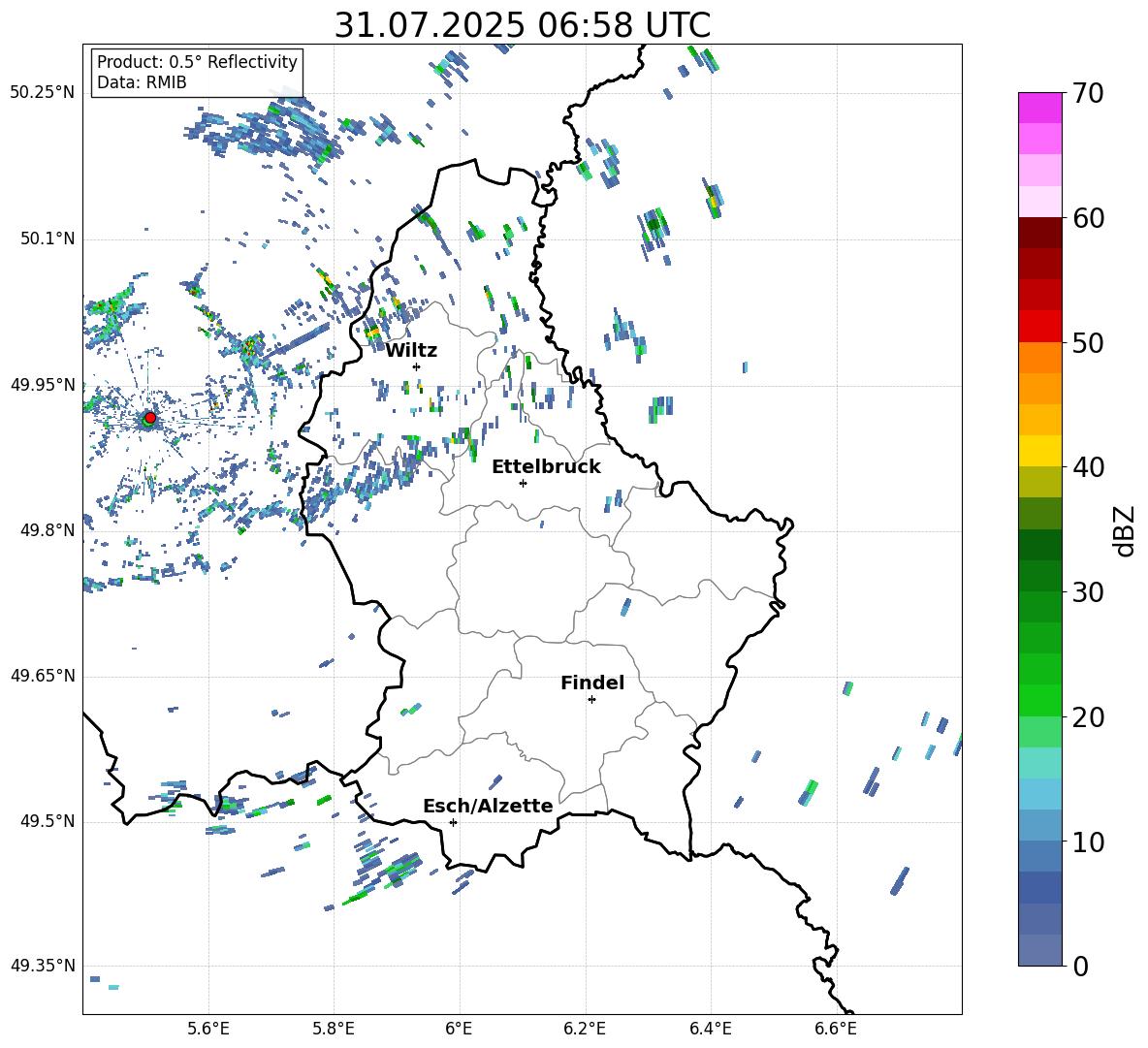Click the 30 tick on colorbar
Image resolution: width=1148 pixels, height=1048 pixels.
[x=1088, y=592]
